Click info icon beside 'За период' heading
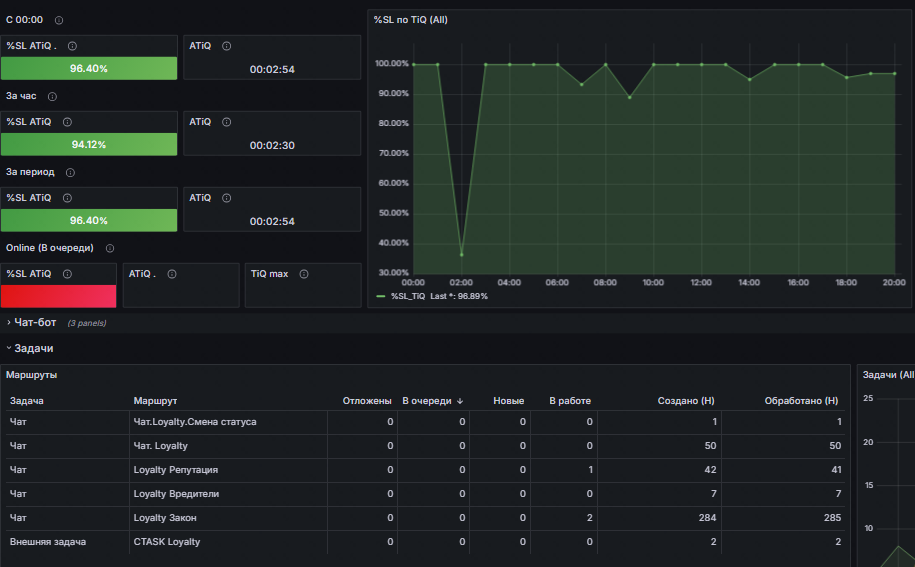 pyautogui.click(x=71, y=173)
